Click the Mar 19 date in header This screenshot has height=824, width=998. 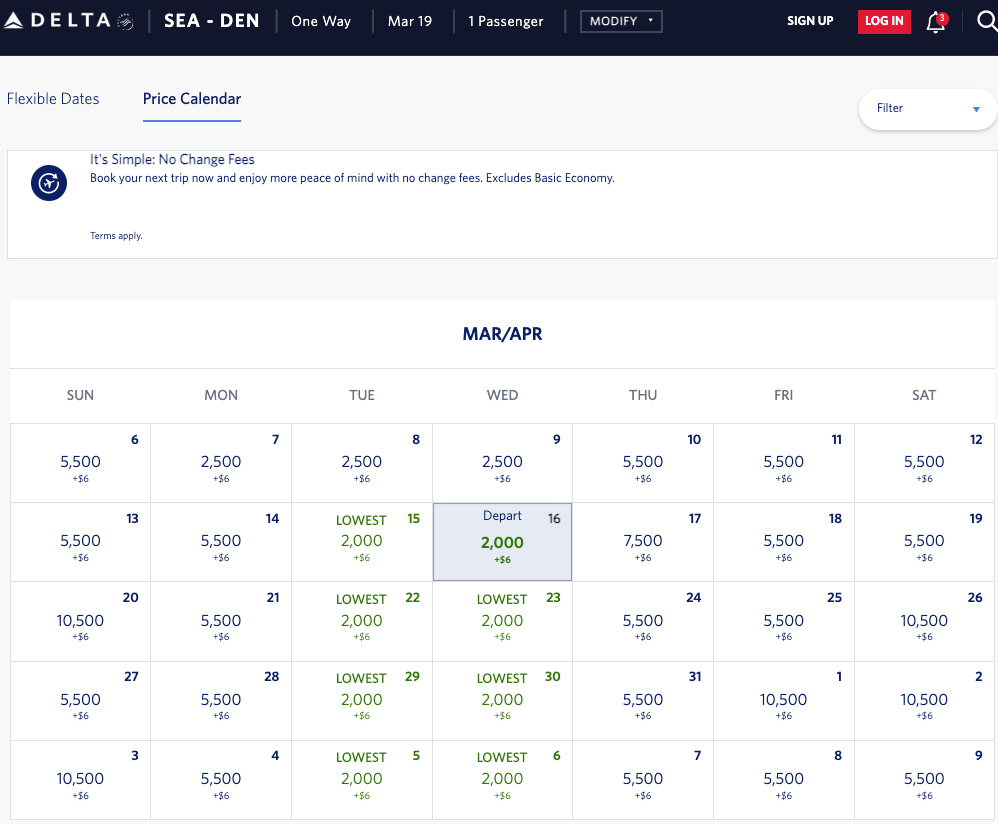[410, 21]
